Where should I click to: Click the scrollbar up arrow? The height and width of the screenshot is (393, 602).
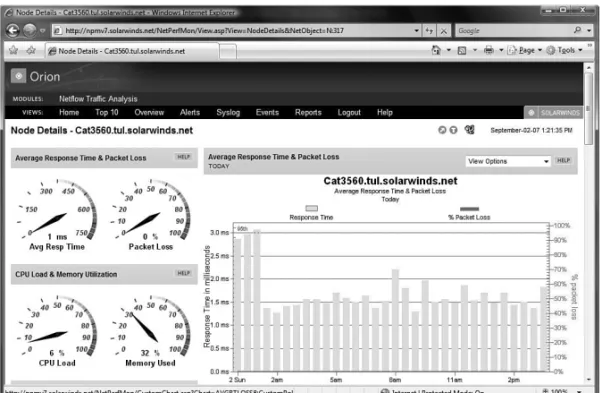coord(589,67)
